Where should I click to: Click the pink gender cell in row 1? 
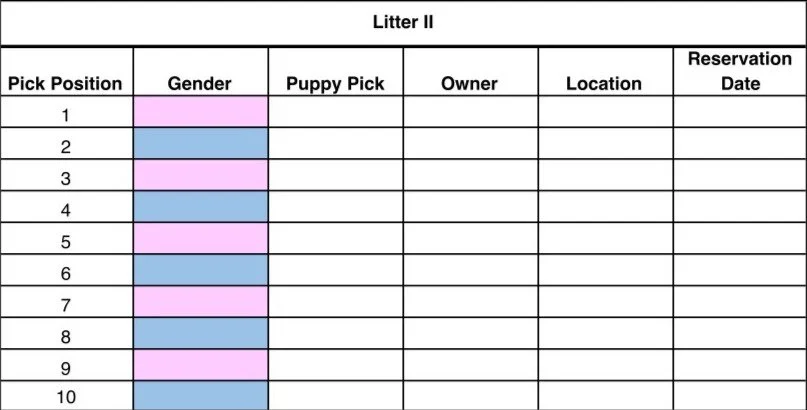pos(201,112)
